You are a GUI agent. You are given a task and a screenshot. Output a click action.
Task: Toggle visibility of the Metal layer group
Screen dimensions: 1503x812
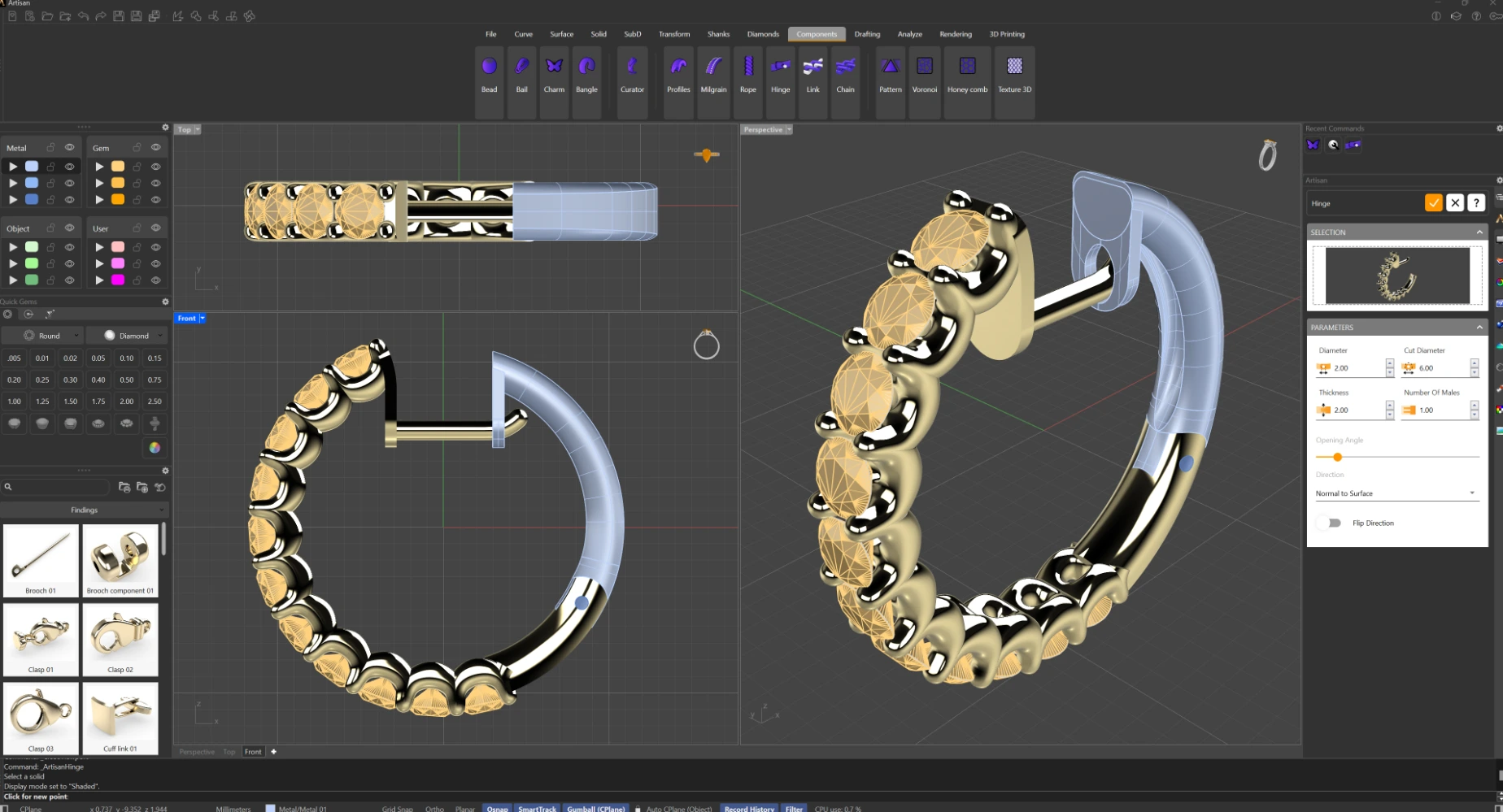pyautogui.click(x=70, y=147)
